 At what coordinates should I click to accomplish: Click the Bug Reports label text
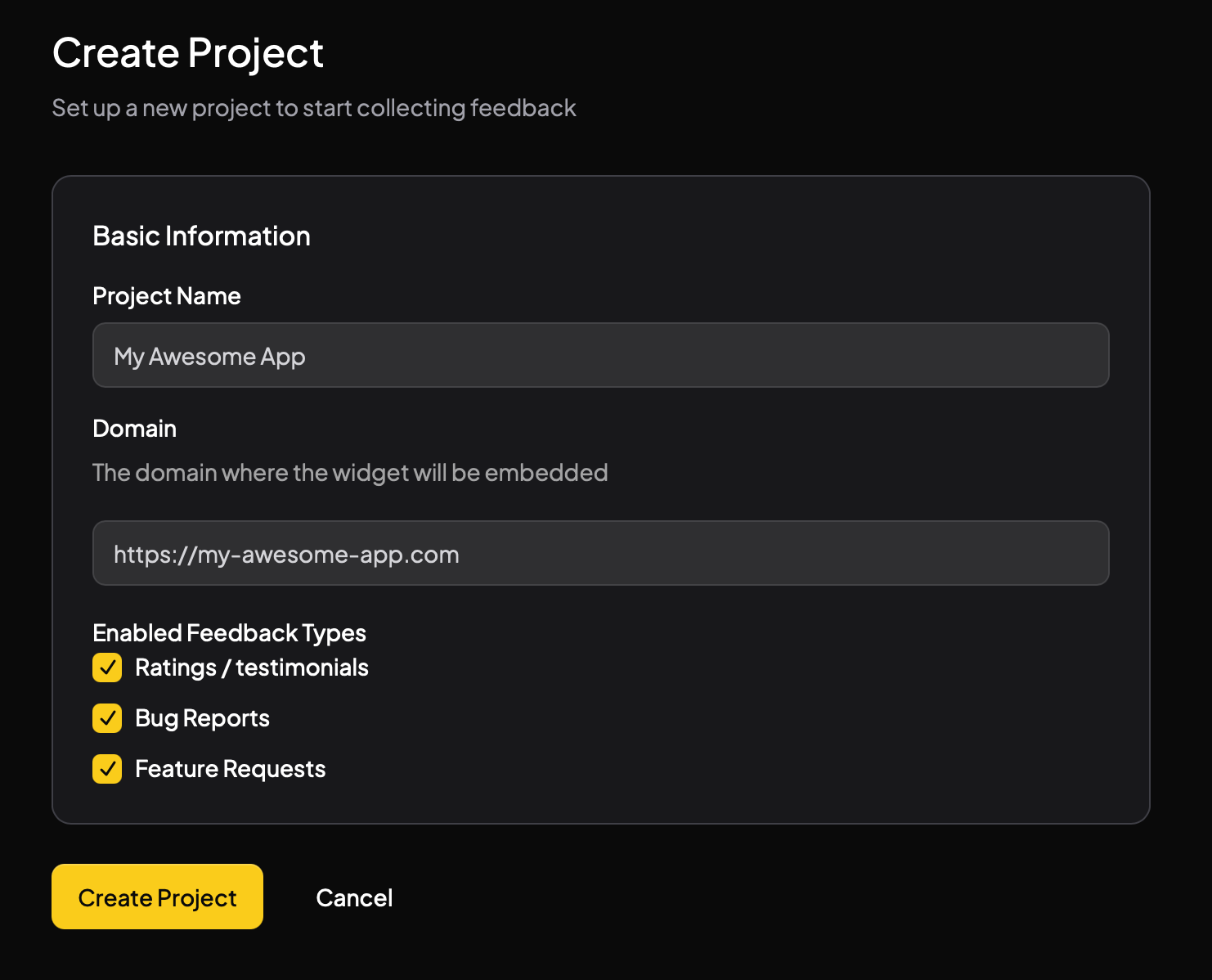pos(201,718)
